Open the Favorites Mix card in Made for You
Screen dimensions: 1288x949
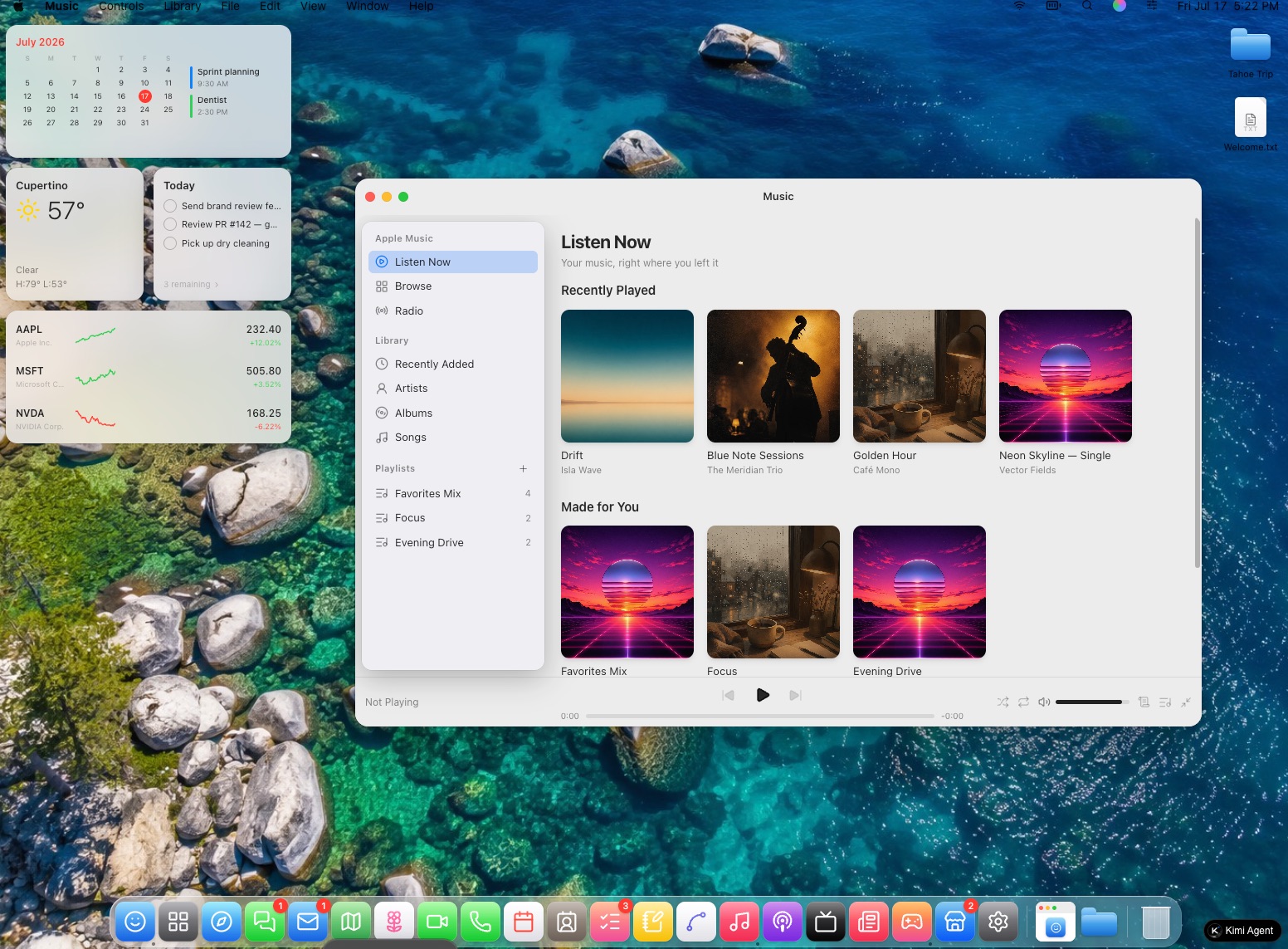tap(627, 592)
